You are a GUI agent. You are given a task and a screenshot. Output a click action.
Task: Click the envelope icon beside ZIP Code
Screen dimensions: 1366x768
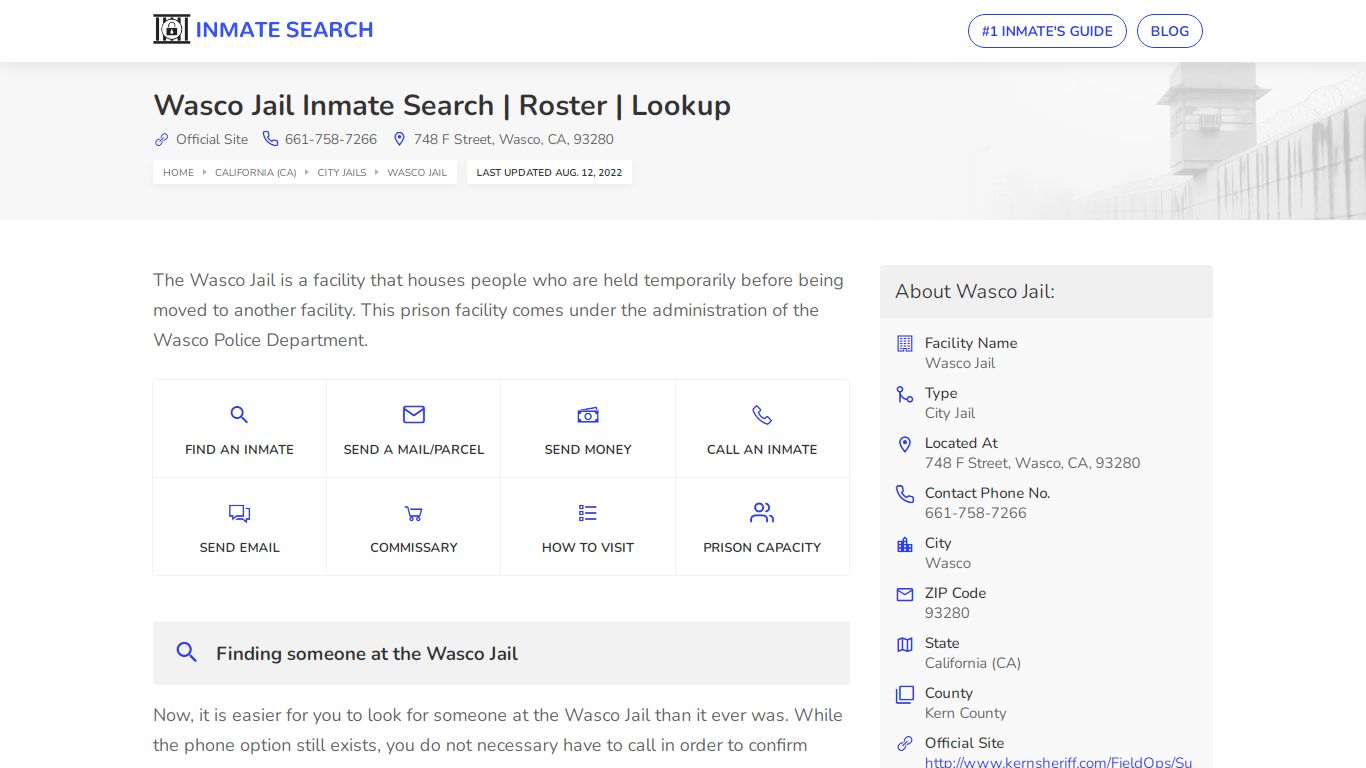pos(905,594)
